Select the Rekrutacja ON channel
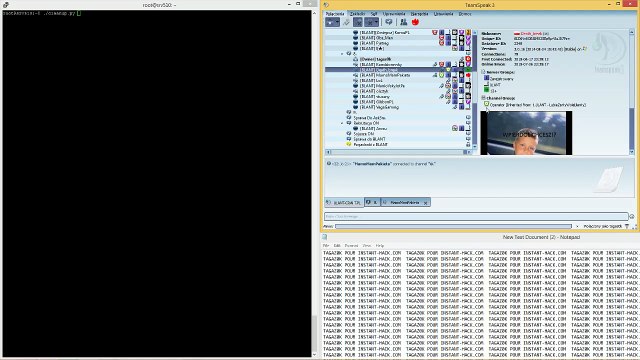The width and height of the screenshot is (640, 360). 366,123
